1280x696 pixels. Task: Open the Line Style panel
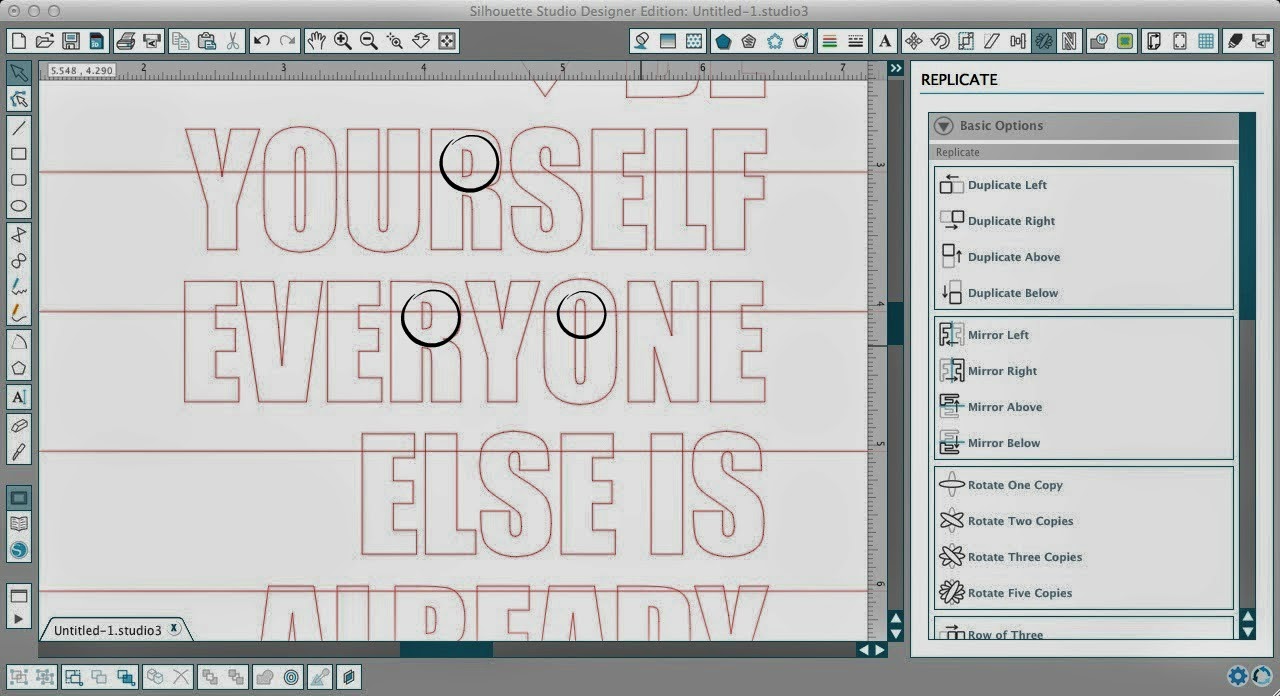pyautogui.click(x=855, y=41)
